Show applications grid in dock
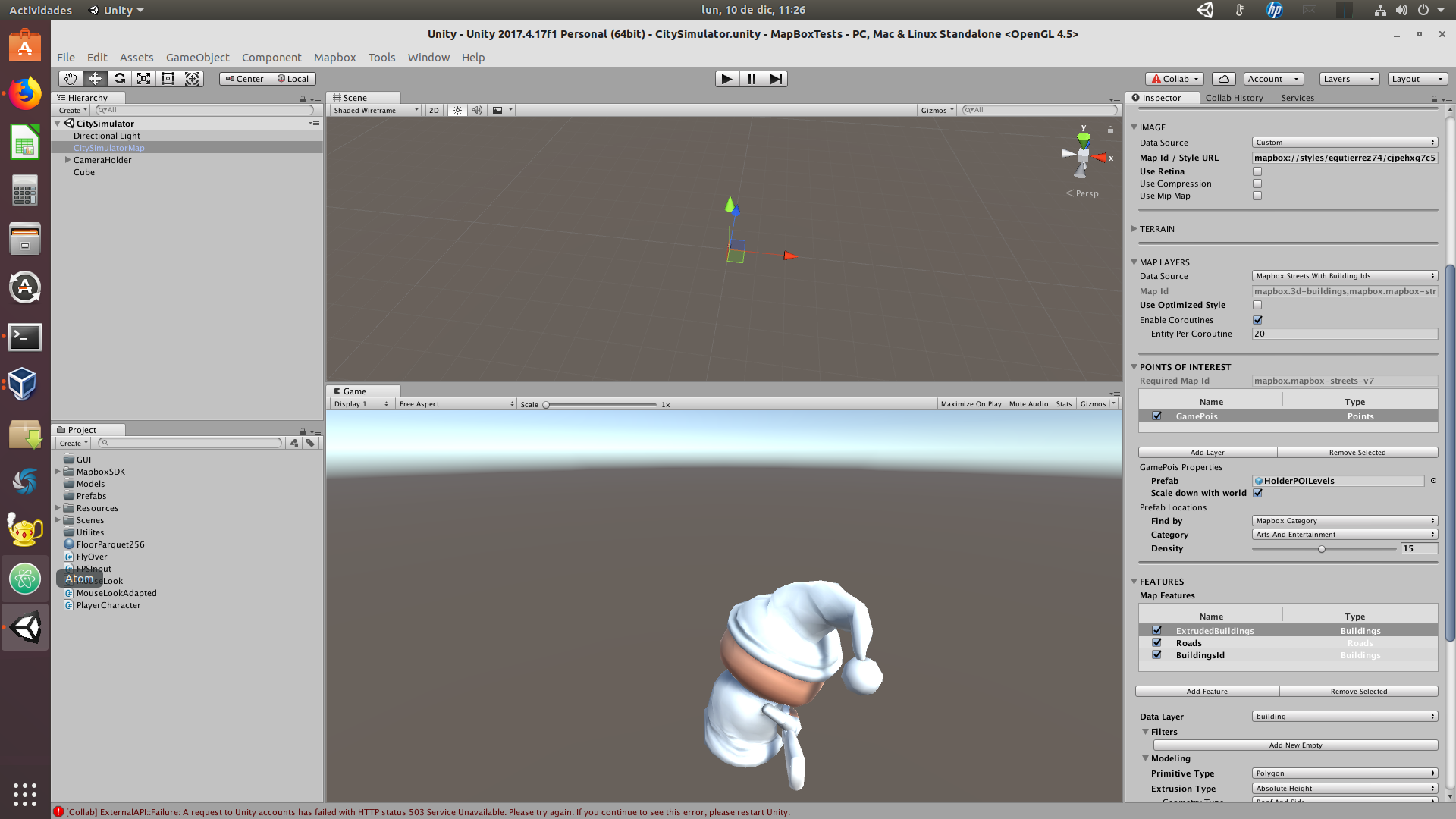 24,794
